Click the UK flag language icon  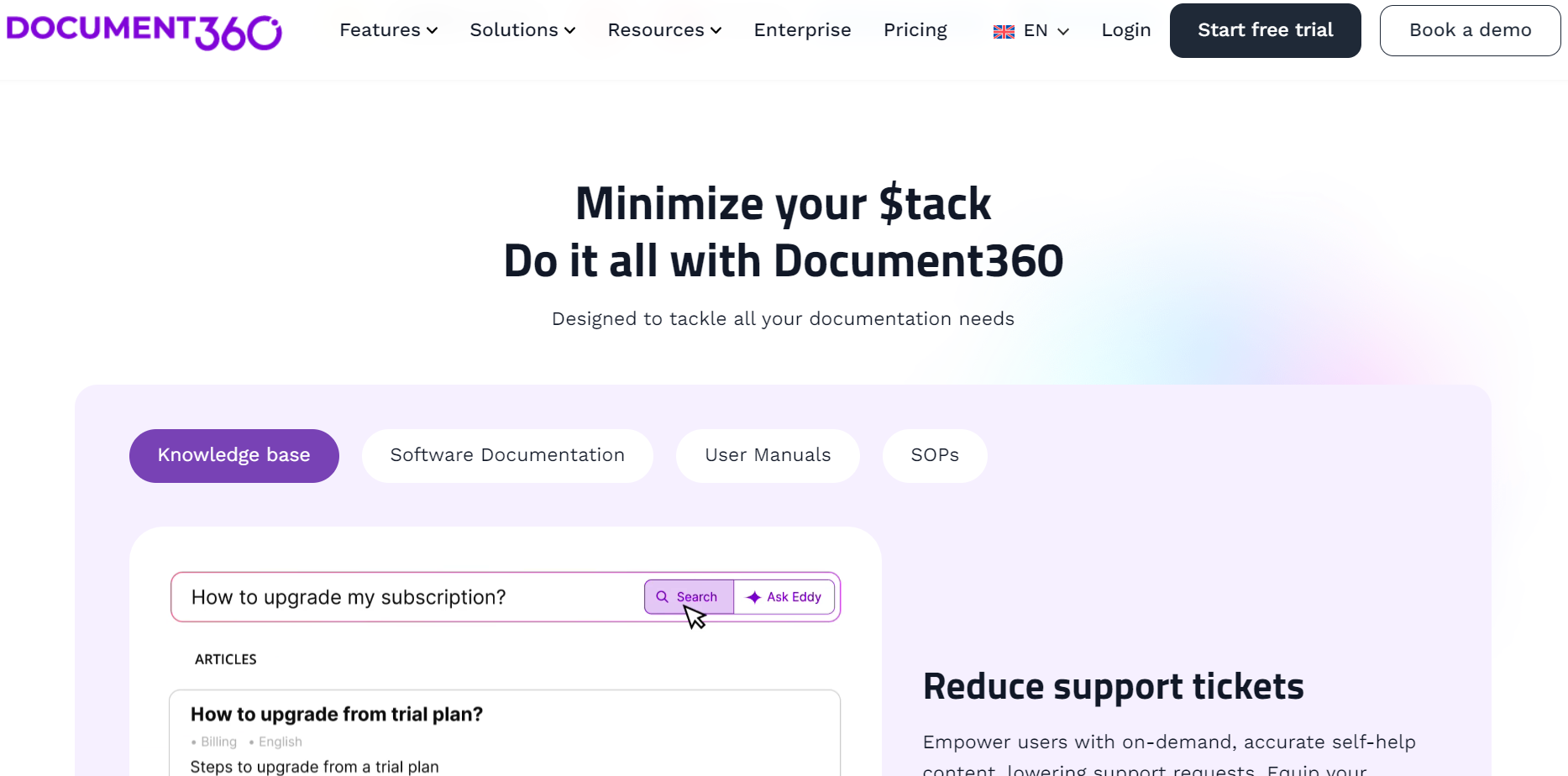point(1004,31)
